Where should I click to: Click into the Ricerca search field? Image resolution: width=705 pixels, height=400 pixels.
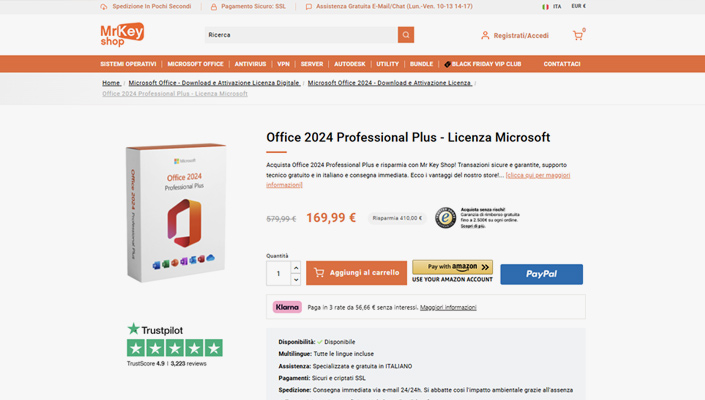point(300,35)
